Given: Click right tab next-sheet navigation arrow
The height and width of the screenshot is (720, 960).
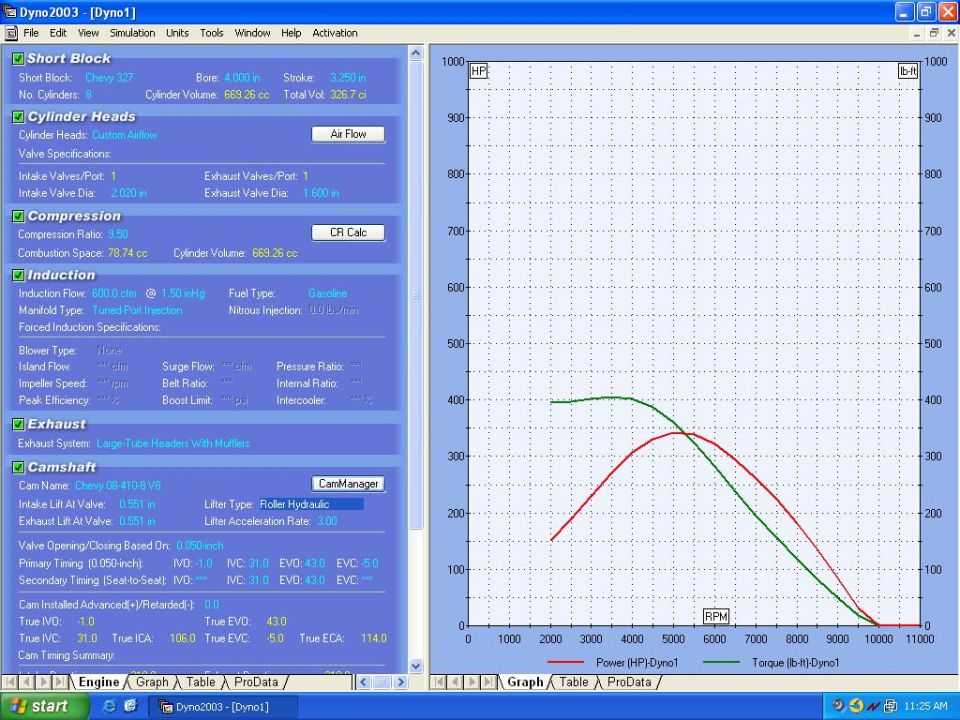Looking at the screenshot, I should tap(472, 682).
